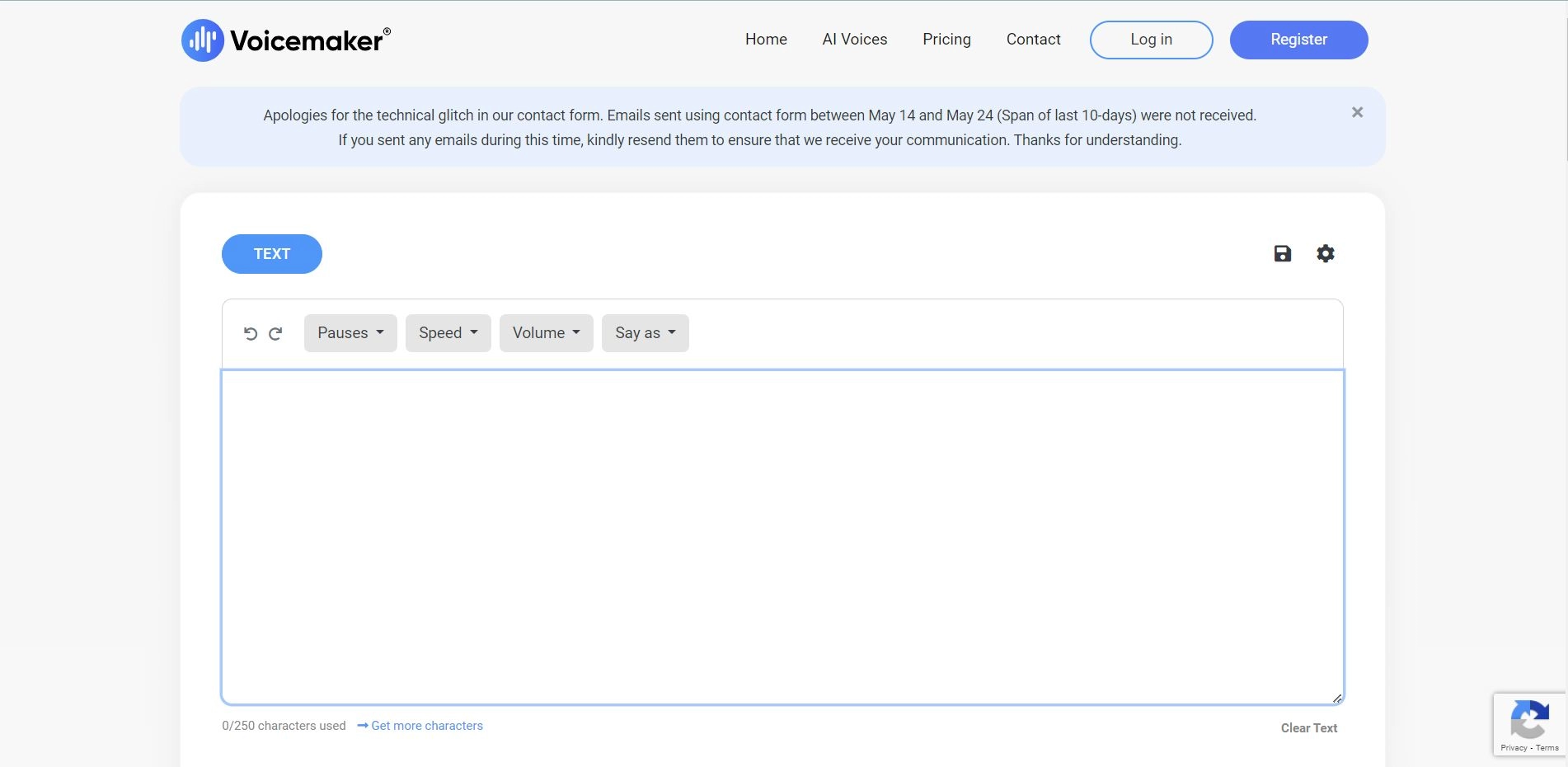Select the TEXT mode button
Image resolution: width=1568 pixels, height=767 pixels.
click(271, 254)
